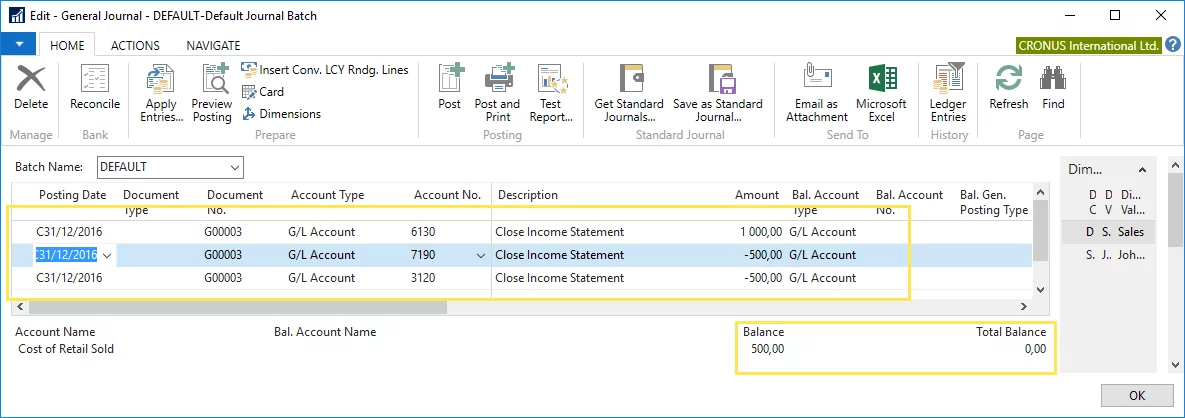Open Get Standard Journals
This screenshot has height=418, width=1185.
[x=629, y=92]
